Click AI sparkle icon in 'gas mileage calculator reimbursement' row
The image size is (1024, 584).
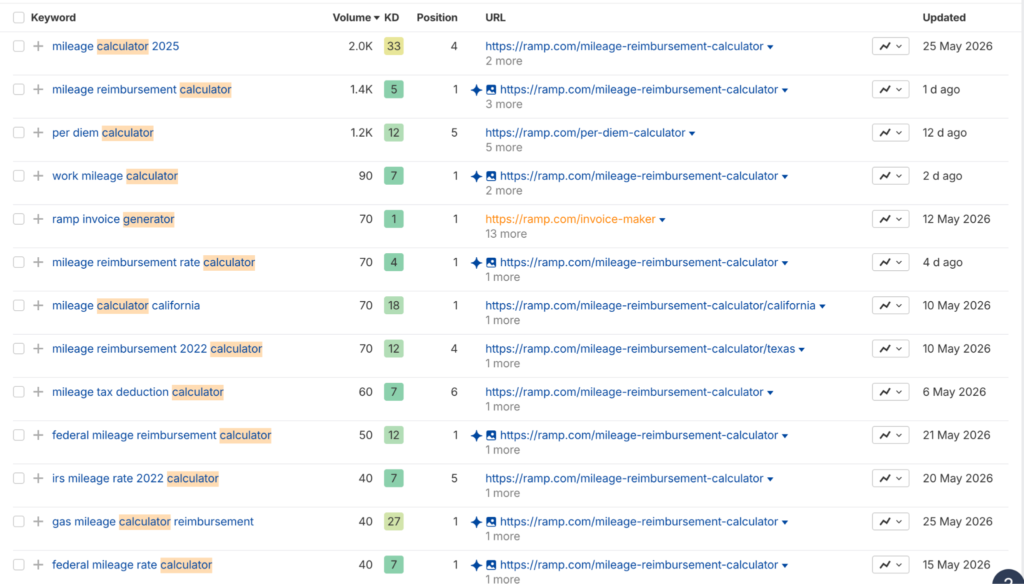click(x=476, y=521)
